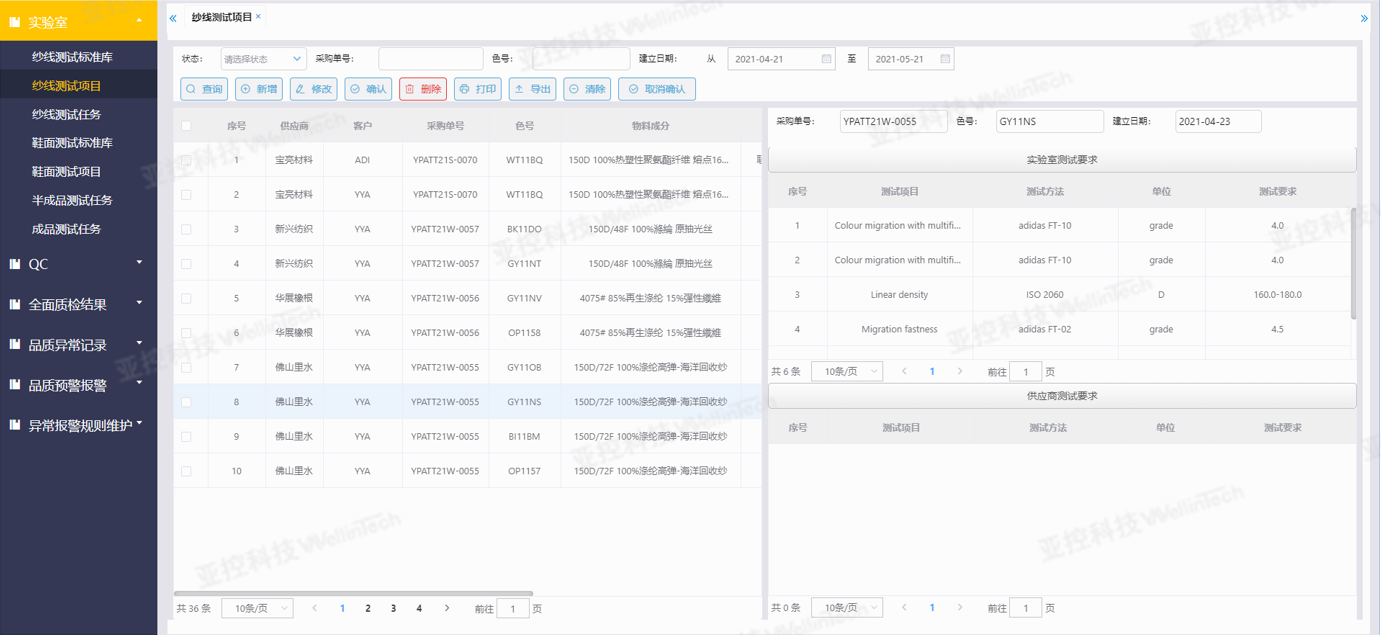This screenshot has width=1381, height=635.
Task: Go to page 4 of left table
Action: (419, 608)
